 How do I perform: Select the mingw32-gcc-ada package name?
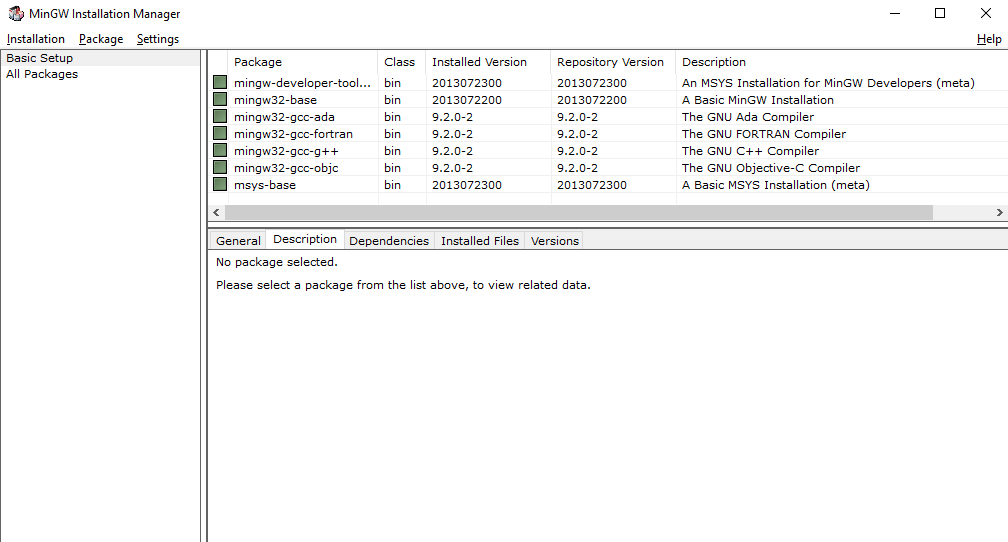coord(284,117)
